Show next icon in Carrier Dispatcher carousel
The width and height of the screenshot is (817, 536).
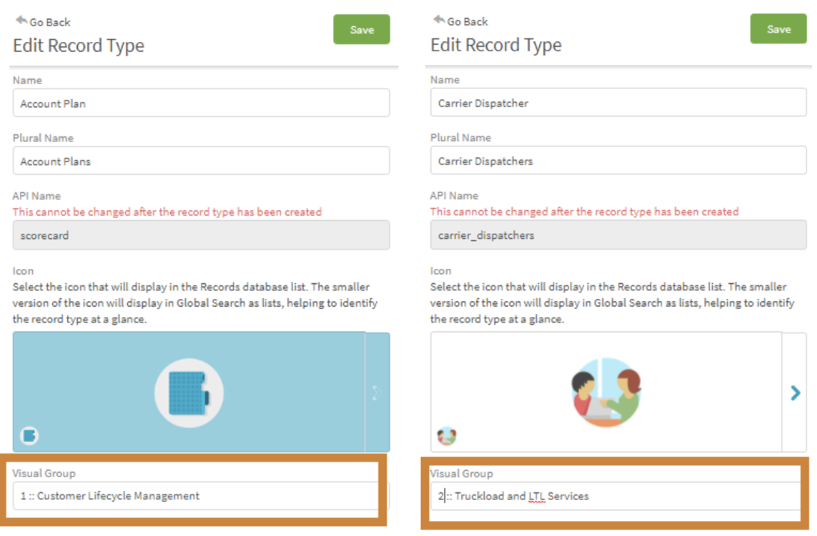[x=795, y=393]
